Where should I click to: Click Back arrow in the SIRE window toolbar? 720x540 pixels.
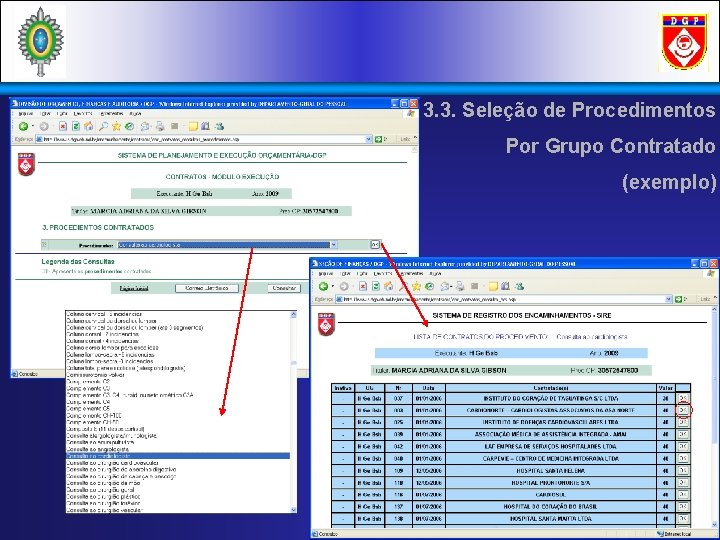coord(323,287)
